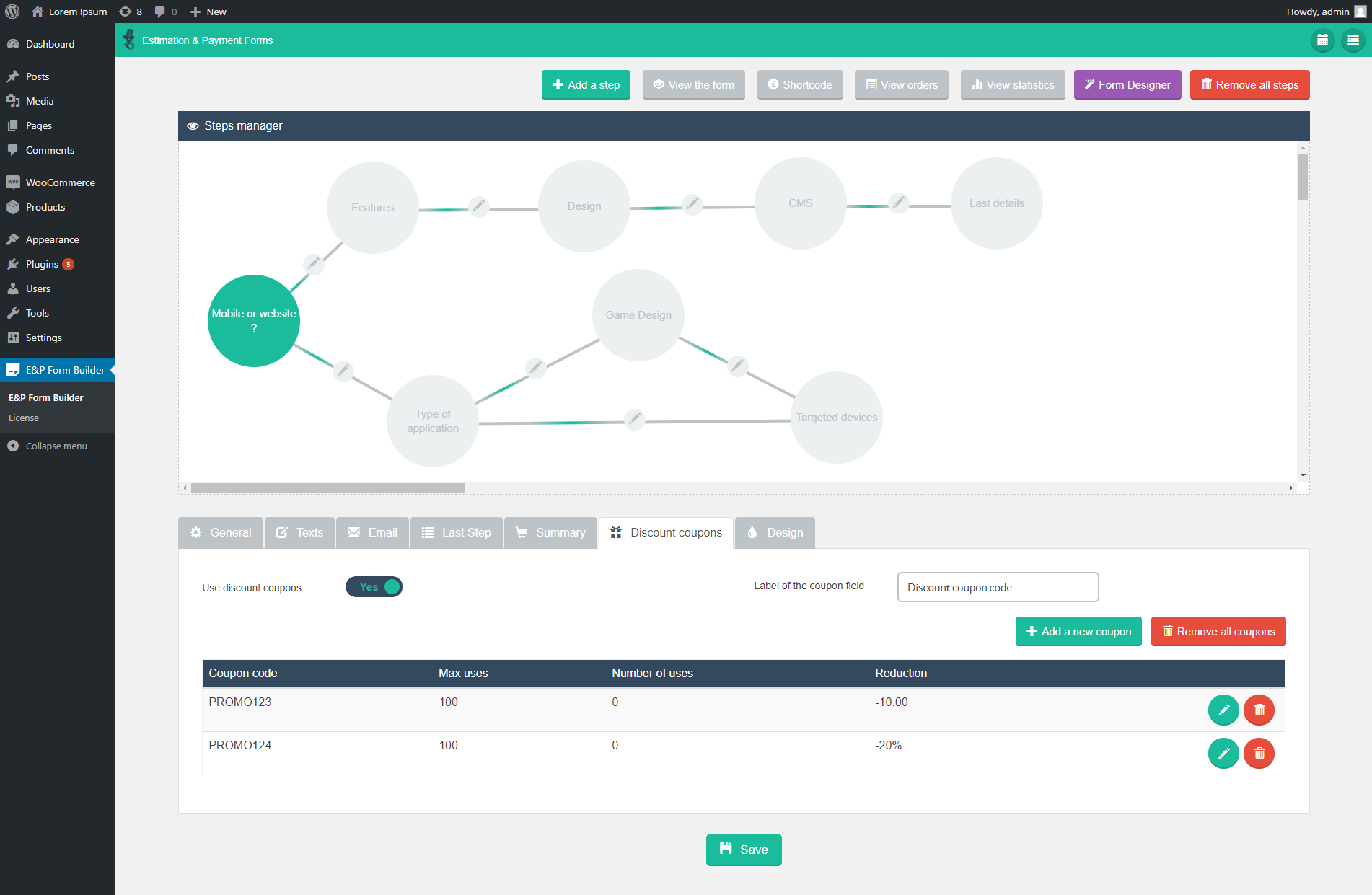The height and width of the screenshot is (895, 1372).
Task: Open the Form Designer
Action: point(1127,84)
